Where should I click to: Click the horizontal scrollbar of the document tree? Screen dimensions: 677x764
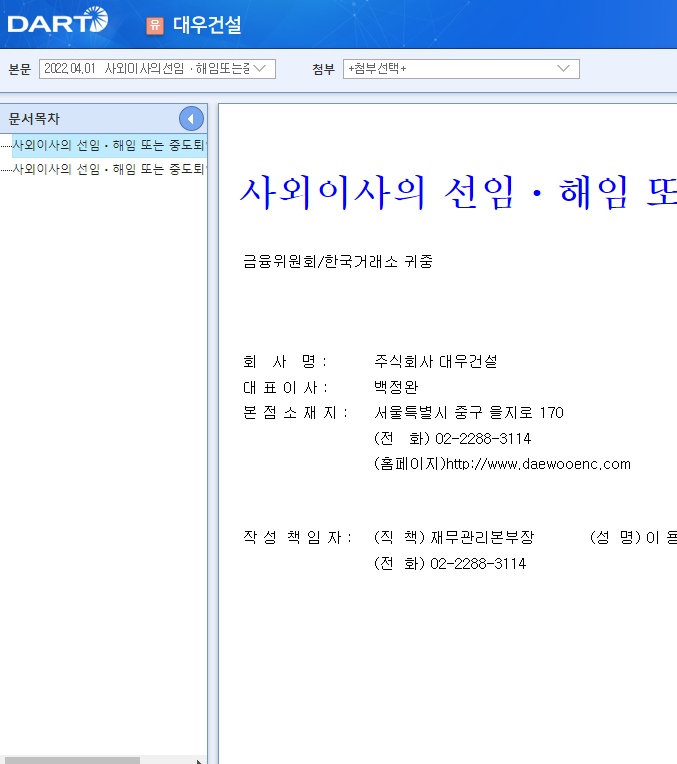point(72,761)
